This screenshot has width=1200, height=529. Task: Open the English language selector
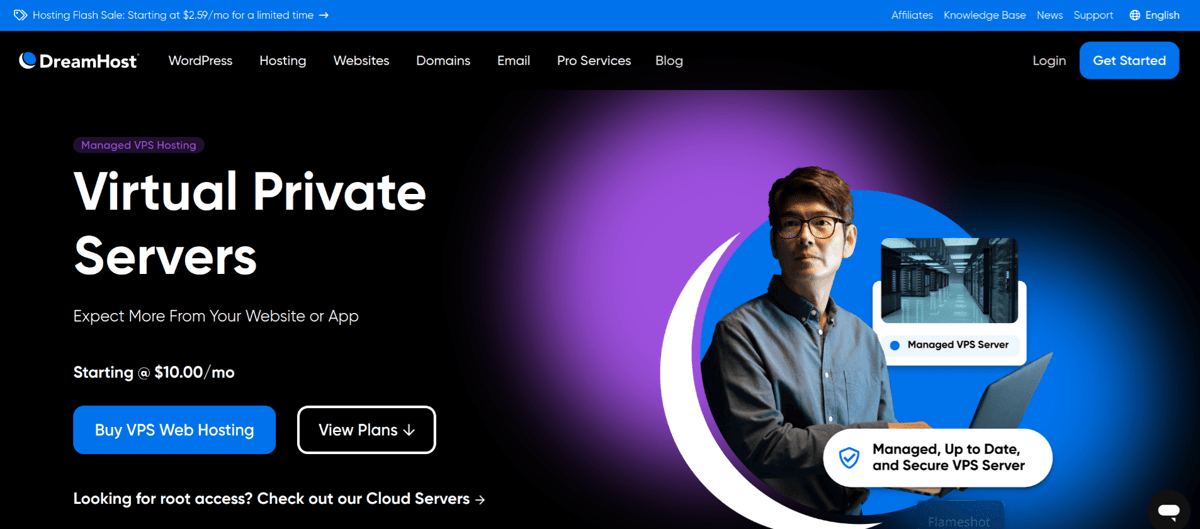point(1155,15)
